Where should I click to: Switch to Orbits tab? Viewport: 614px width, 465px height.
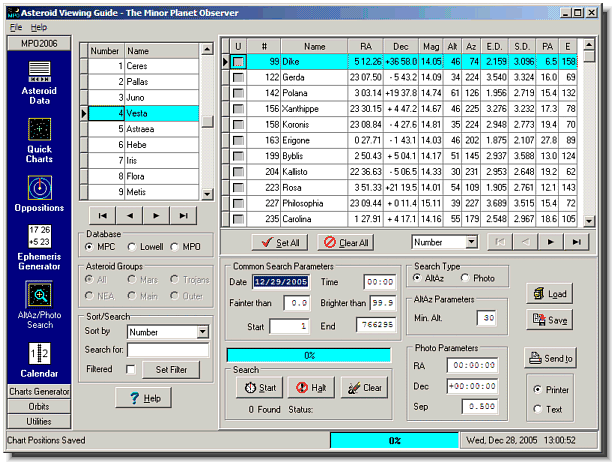(x=39, y=407)
